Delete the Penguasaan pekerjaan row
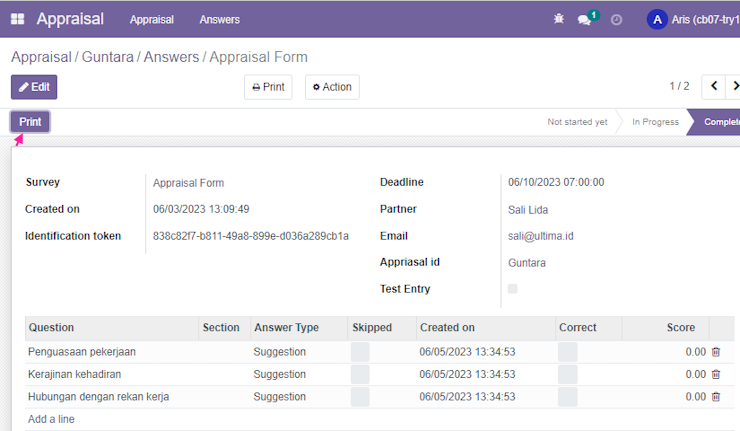 [x=716, y=352]
